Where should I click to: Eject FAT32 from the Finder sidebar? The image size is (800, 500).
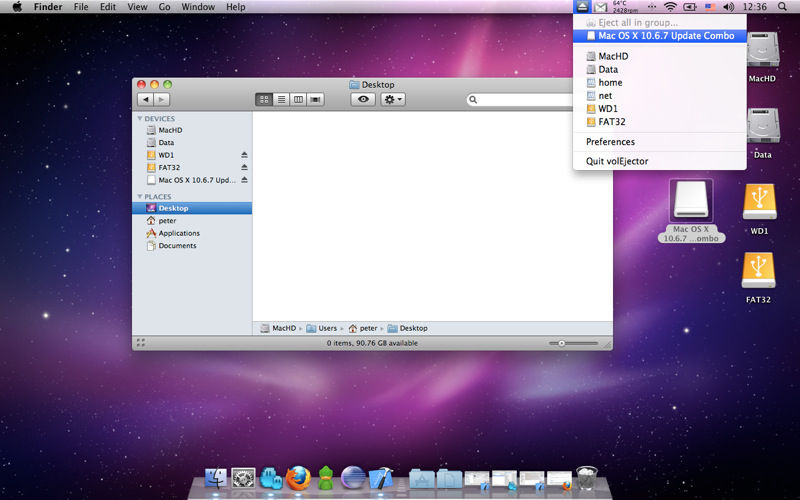click(x=244, y=167)
